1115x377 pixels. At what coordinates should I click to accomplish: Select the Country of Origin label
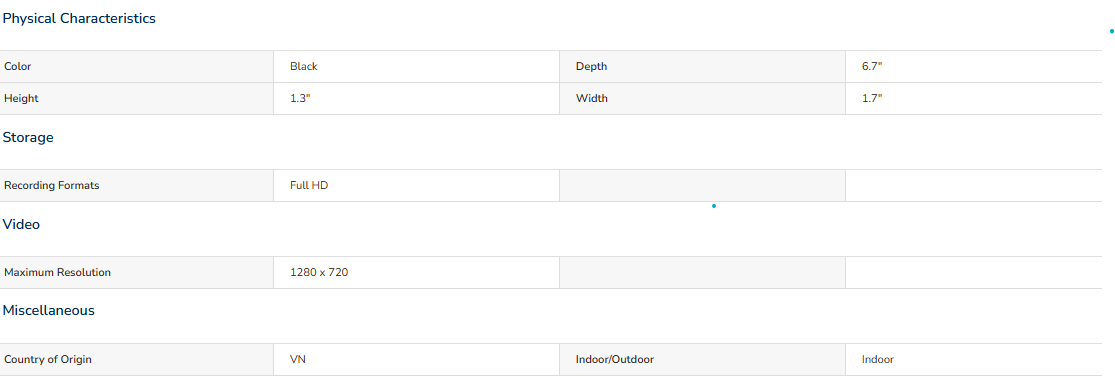point(48,360)
